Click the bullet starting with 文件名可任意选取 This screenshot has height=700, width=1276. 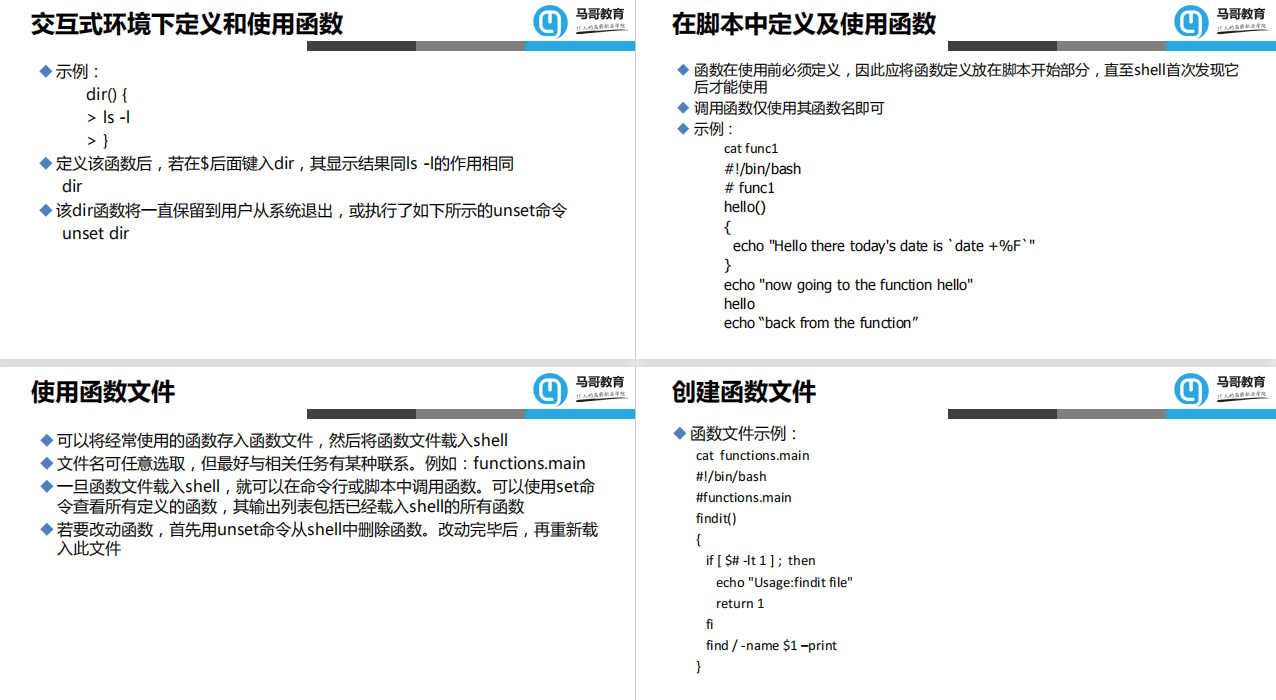point(313,463)
